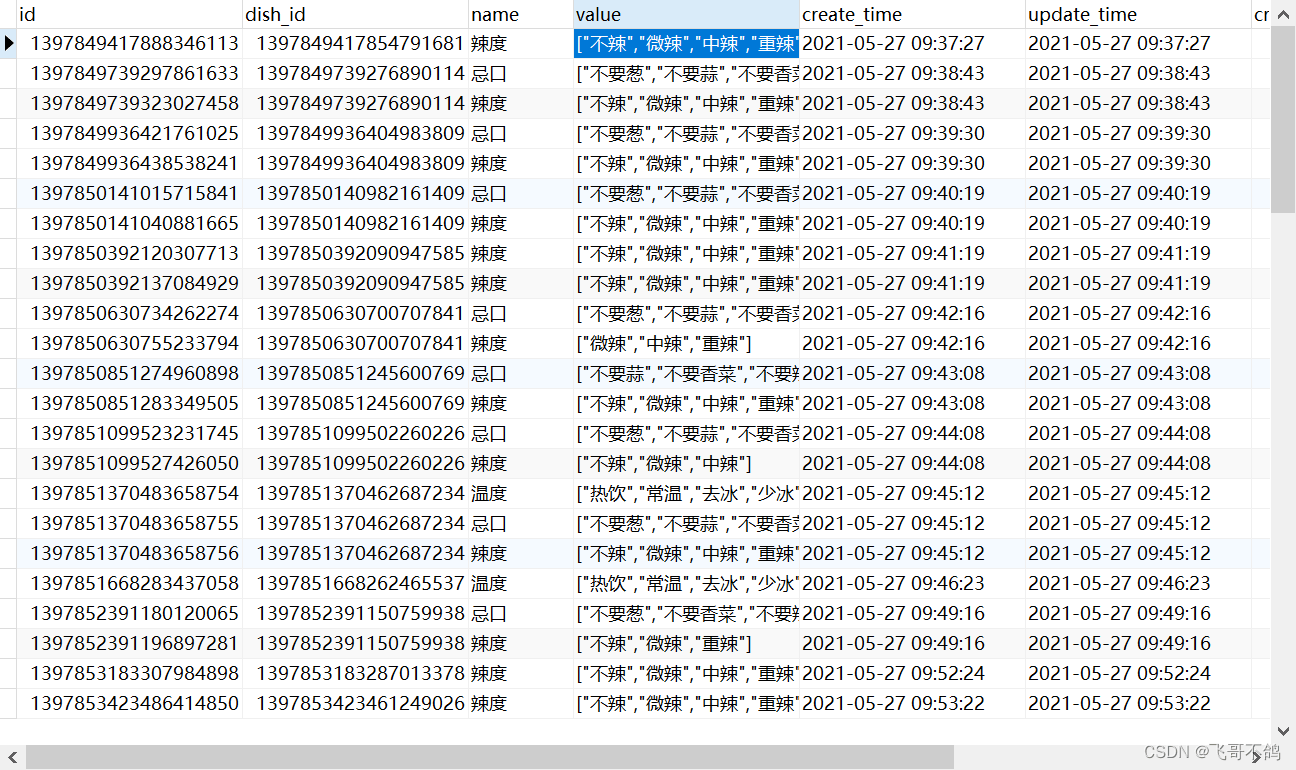Click create_time cell 2021-05-27 09:53:22
Screen dimensions: 1296x770
[912, 703]
